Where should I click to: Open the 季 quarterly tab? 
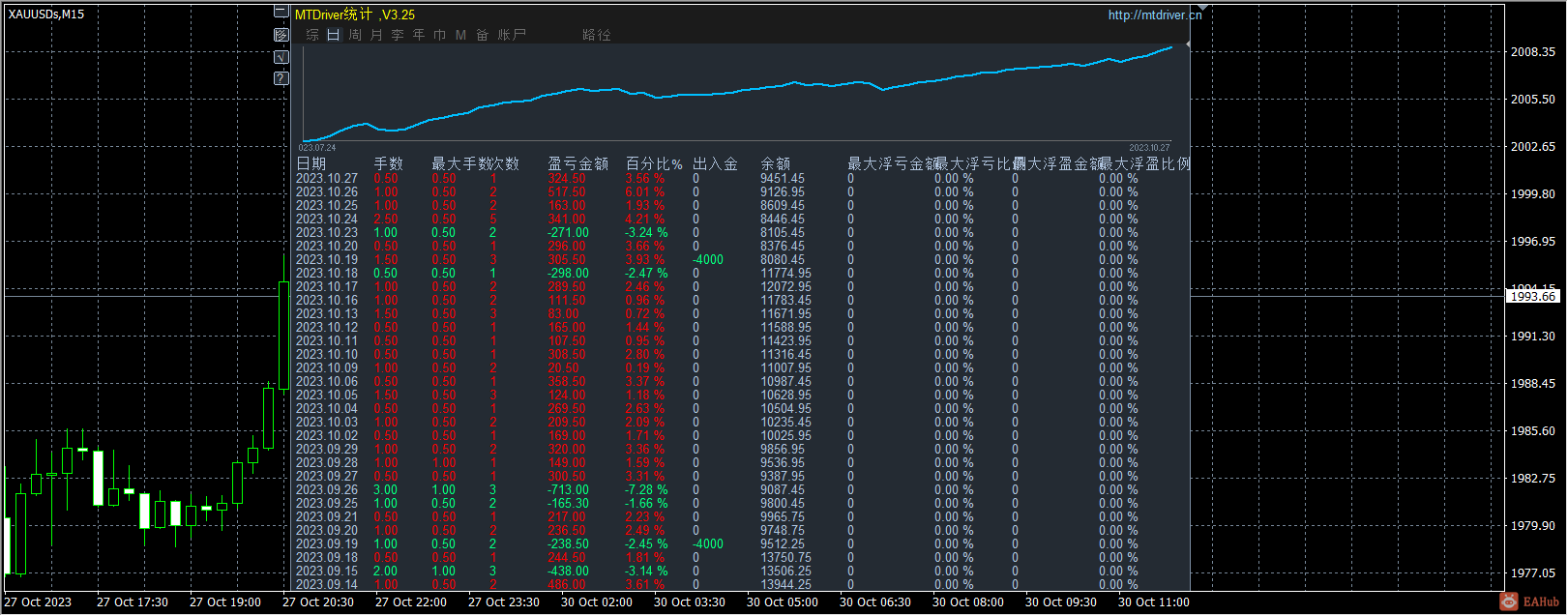[398, 35]
